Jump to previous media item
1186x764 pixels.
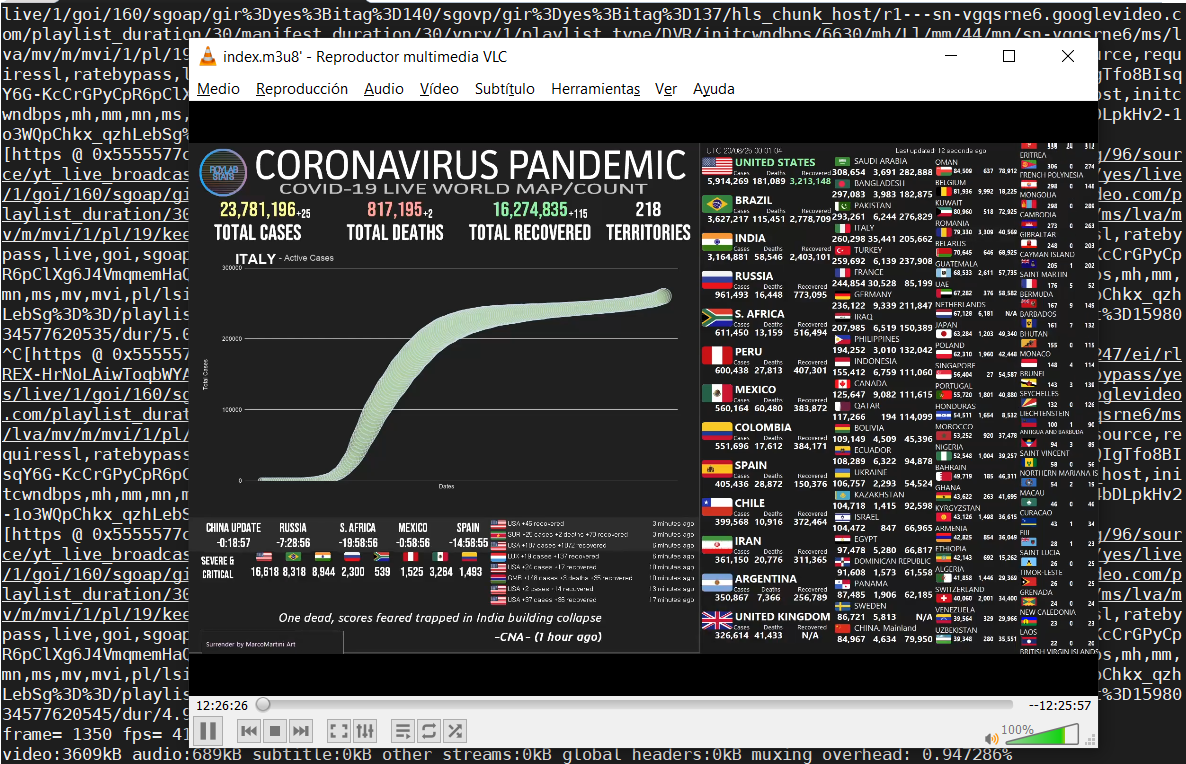(x=248, y=731)
